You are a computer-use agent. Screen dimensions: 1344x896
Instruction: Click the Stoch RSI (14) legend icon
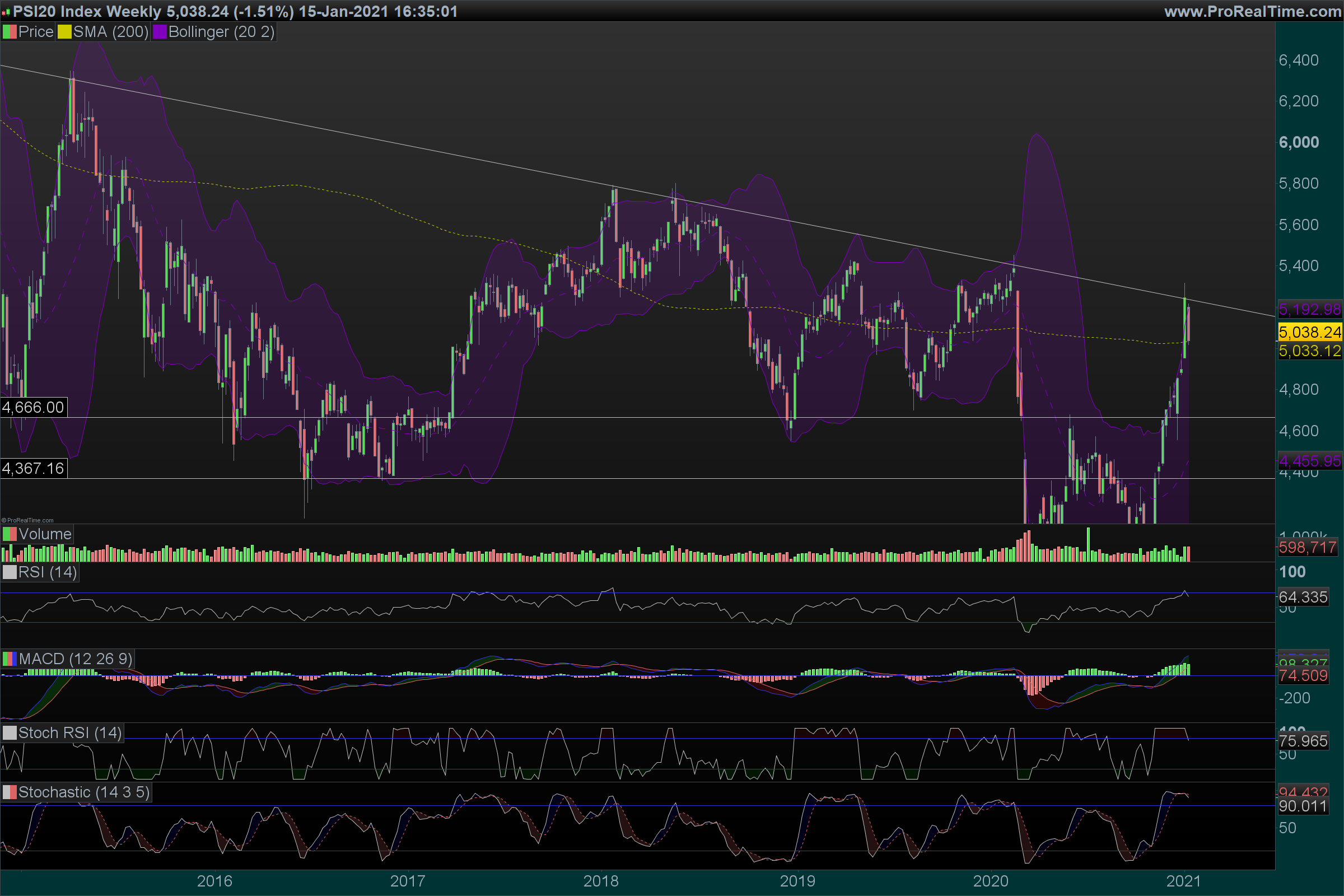[10, 733]
